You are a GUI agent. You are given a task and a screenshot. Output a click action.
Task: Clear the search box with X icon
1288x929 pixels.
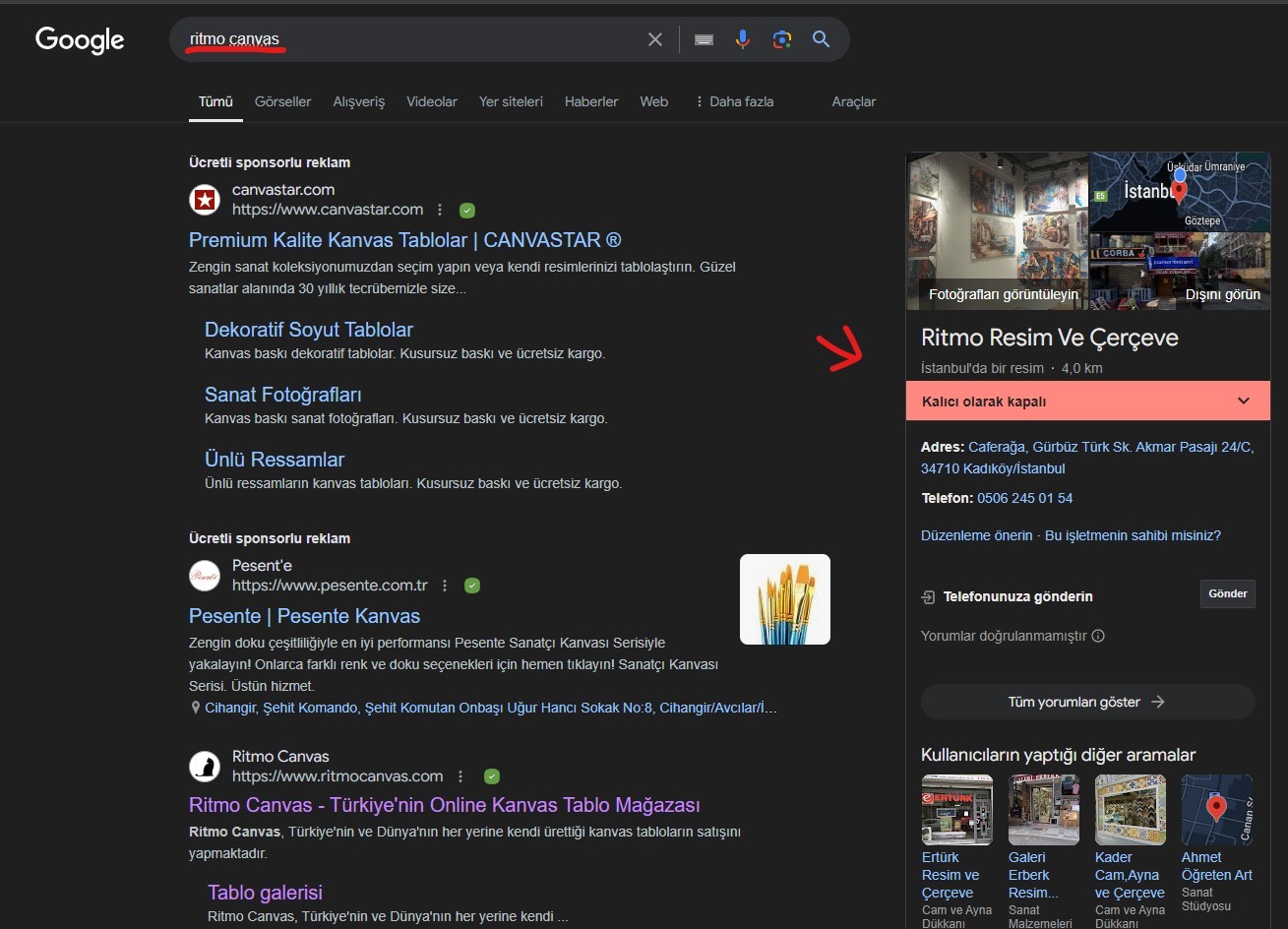pyautogui.click(x=655, y=39)
